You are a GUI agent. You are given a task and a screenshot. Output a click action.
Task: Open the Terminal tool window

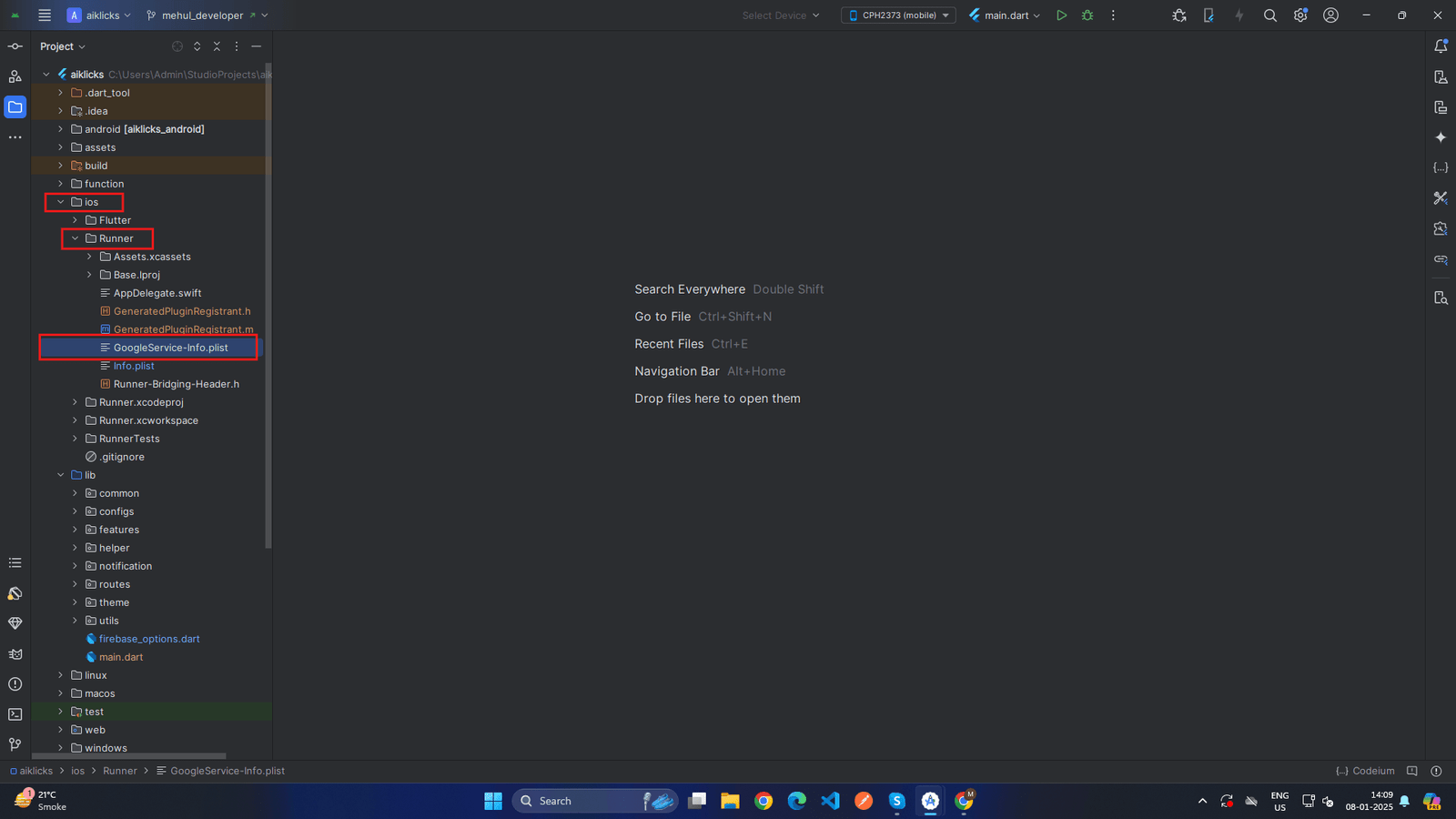coord(15,714)
